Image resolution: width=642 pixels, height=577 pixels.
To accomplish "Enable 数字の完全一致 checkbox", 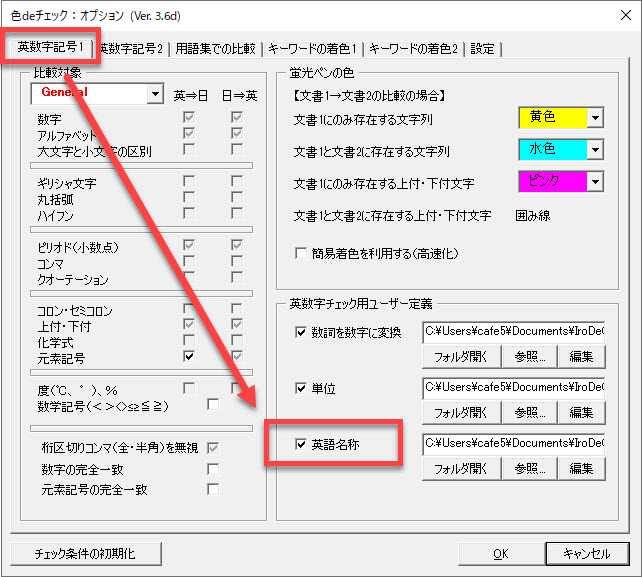I will [x=212, y=468].
